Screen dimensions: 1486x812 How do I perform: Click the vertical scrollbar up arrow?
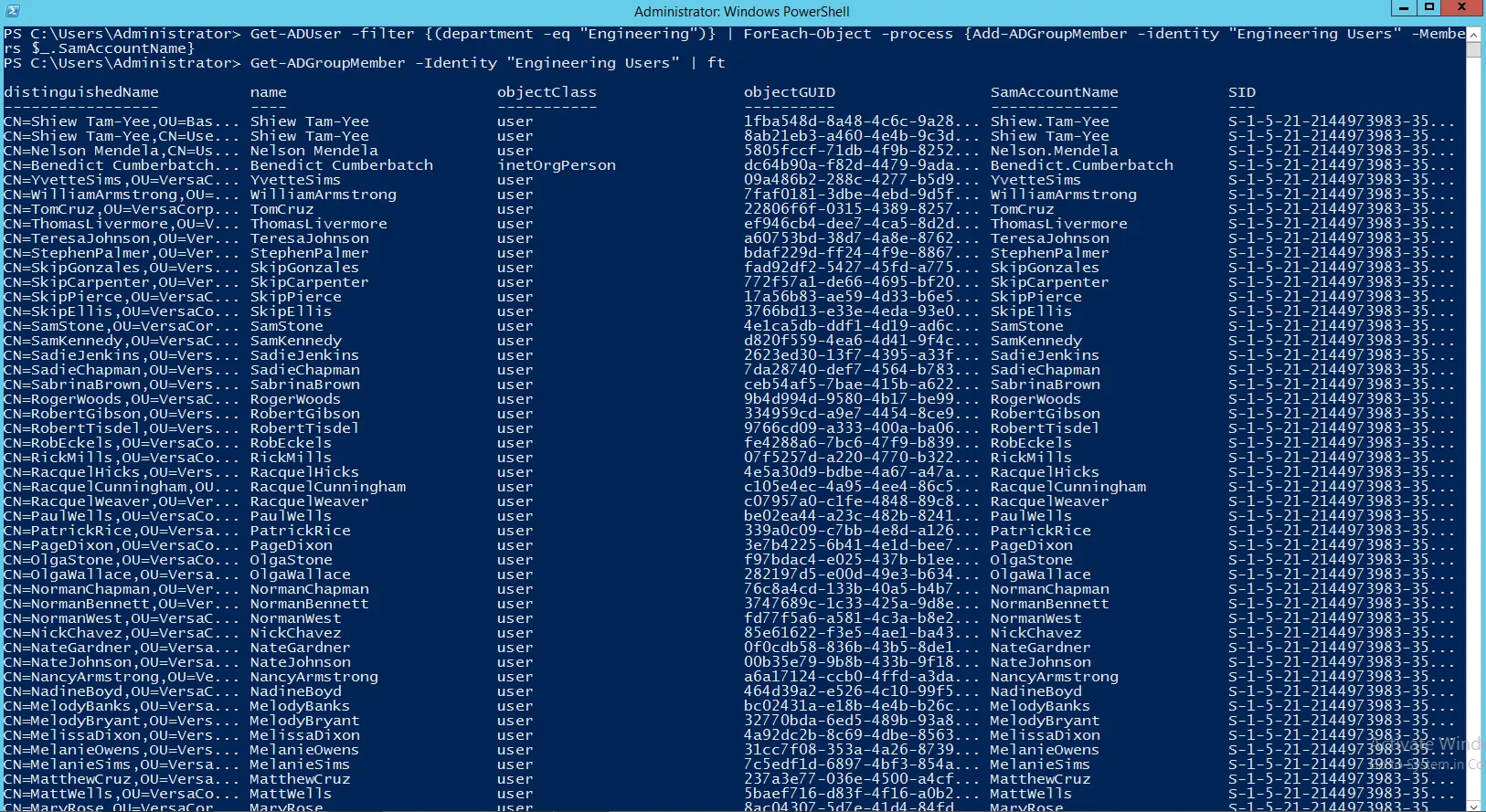tap(1473, 34)
